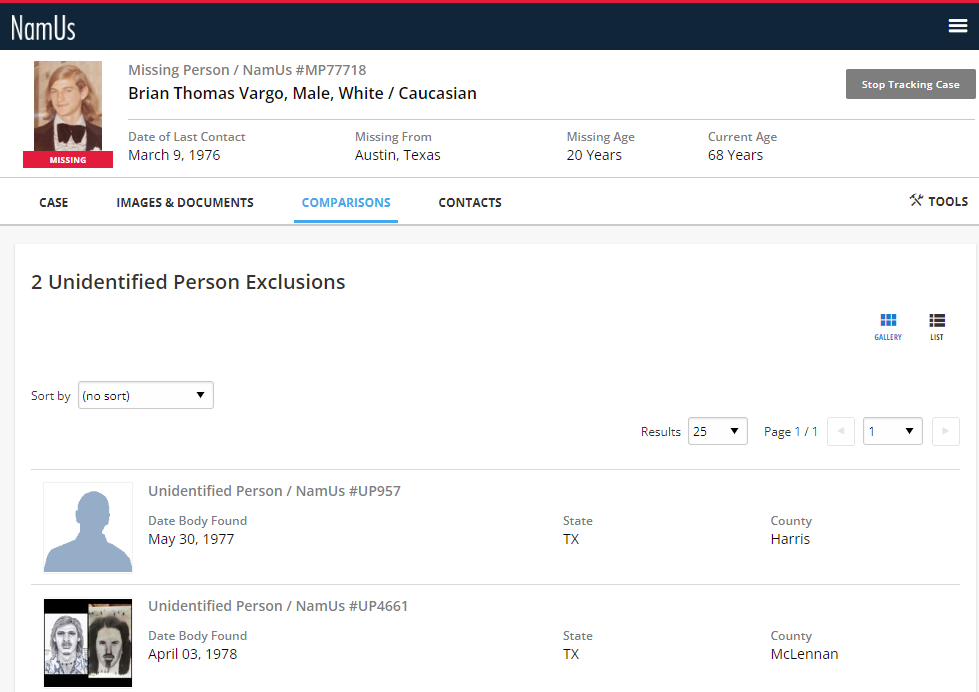Switch to Gallery view
979x692 pixels.
888,326
